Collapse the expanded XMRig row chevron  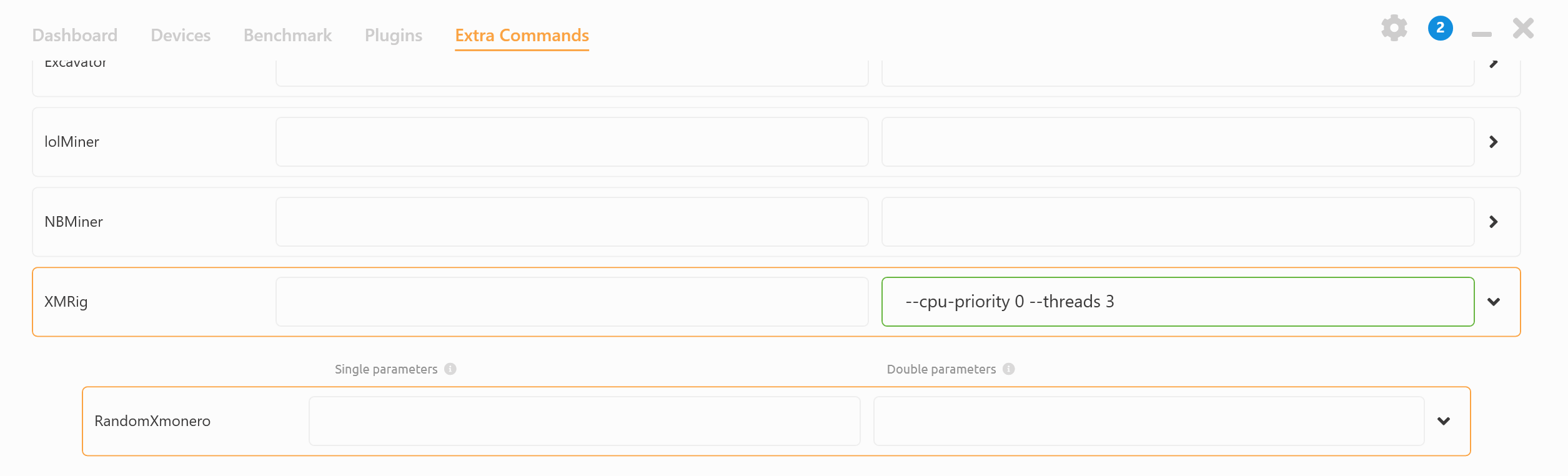pos(1495,302)
